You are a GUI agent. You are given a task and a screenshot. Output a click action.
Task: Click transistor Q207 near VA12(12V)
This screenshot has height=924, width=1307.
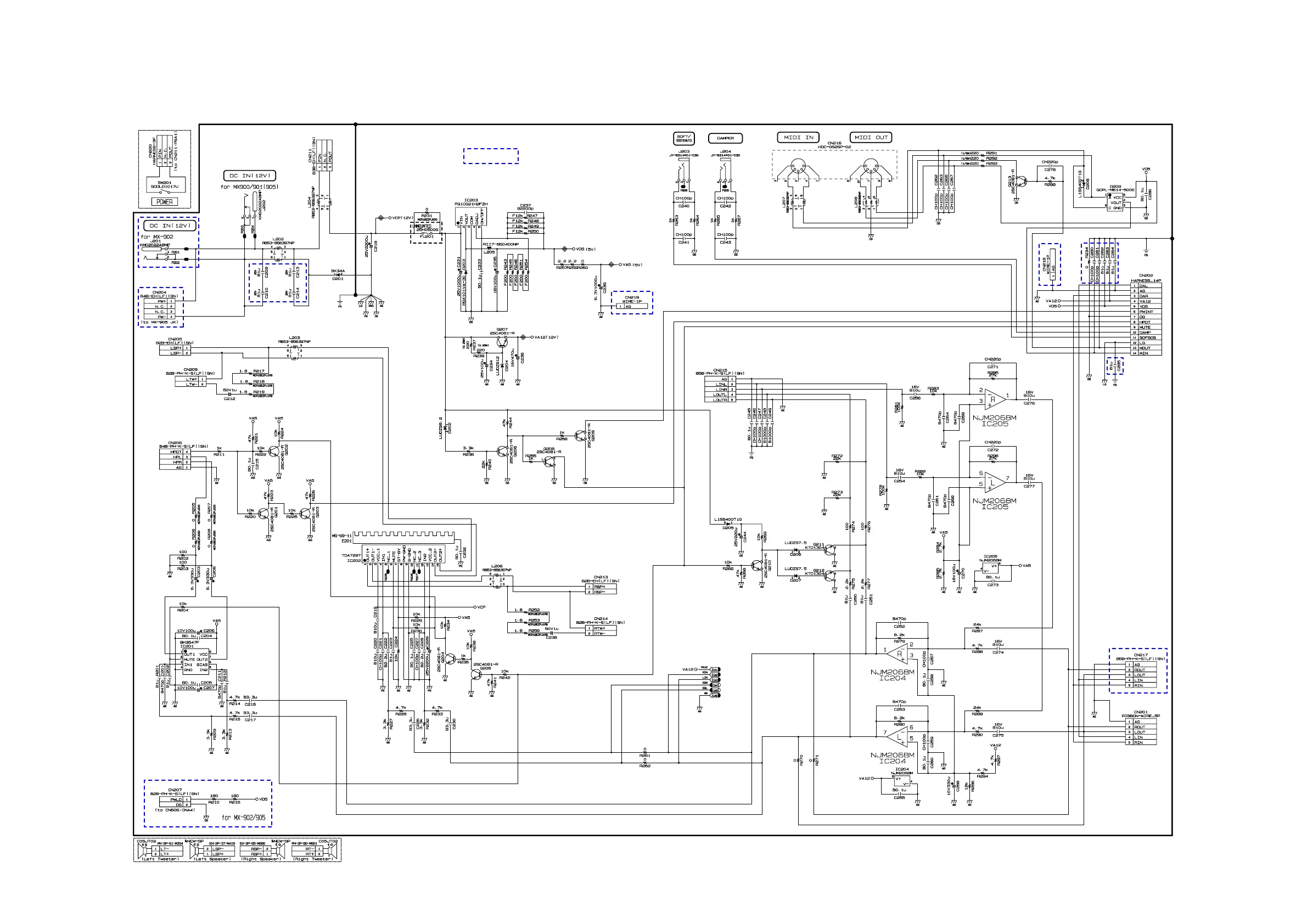502,342
